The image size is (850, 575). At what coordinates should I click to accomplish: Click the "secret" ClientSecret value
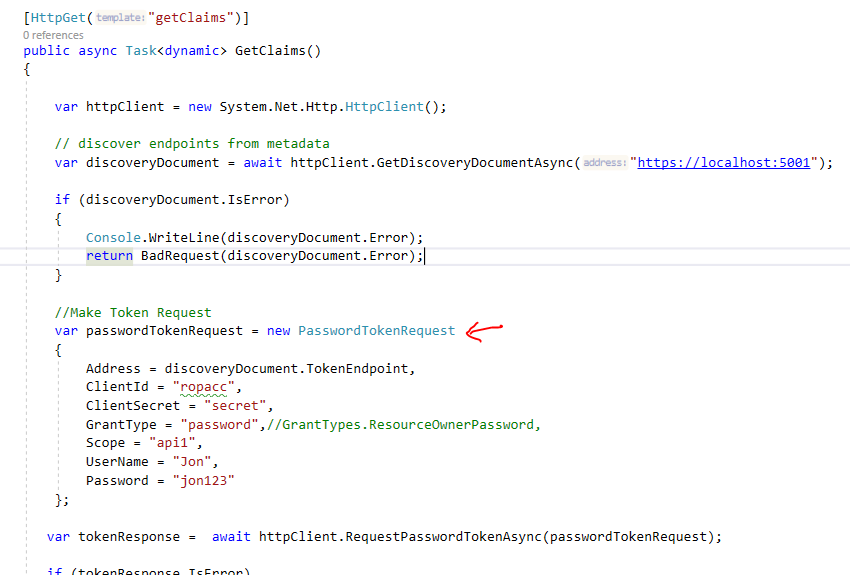pyautogui.click(x=235, y=405)
